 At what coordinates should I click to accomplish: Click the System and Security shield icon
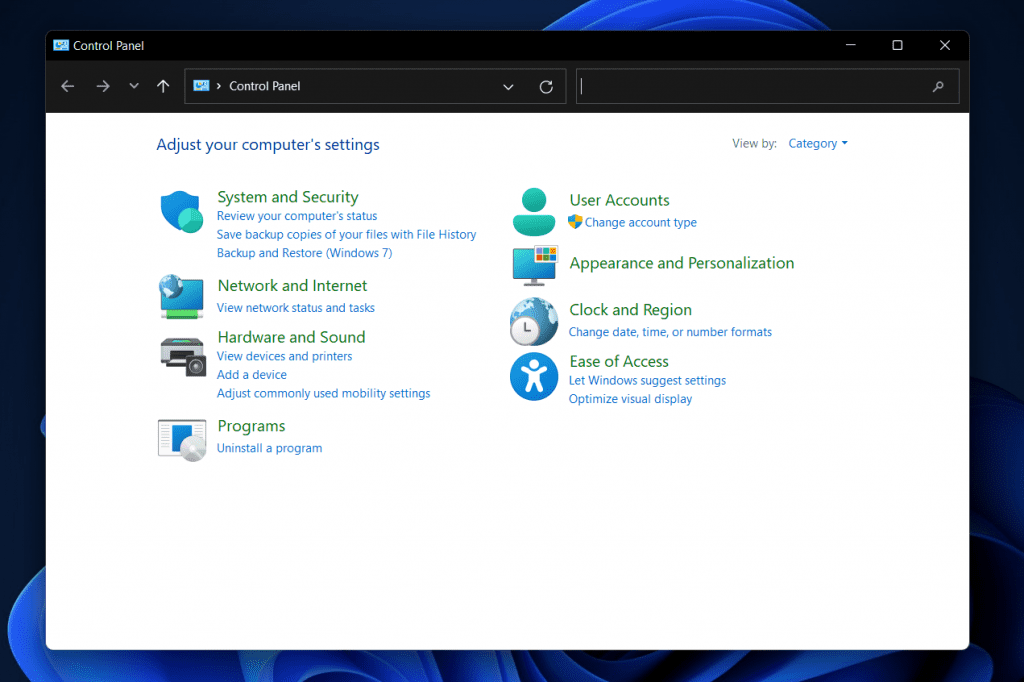click(182, 212)
